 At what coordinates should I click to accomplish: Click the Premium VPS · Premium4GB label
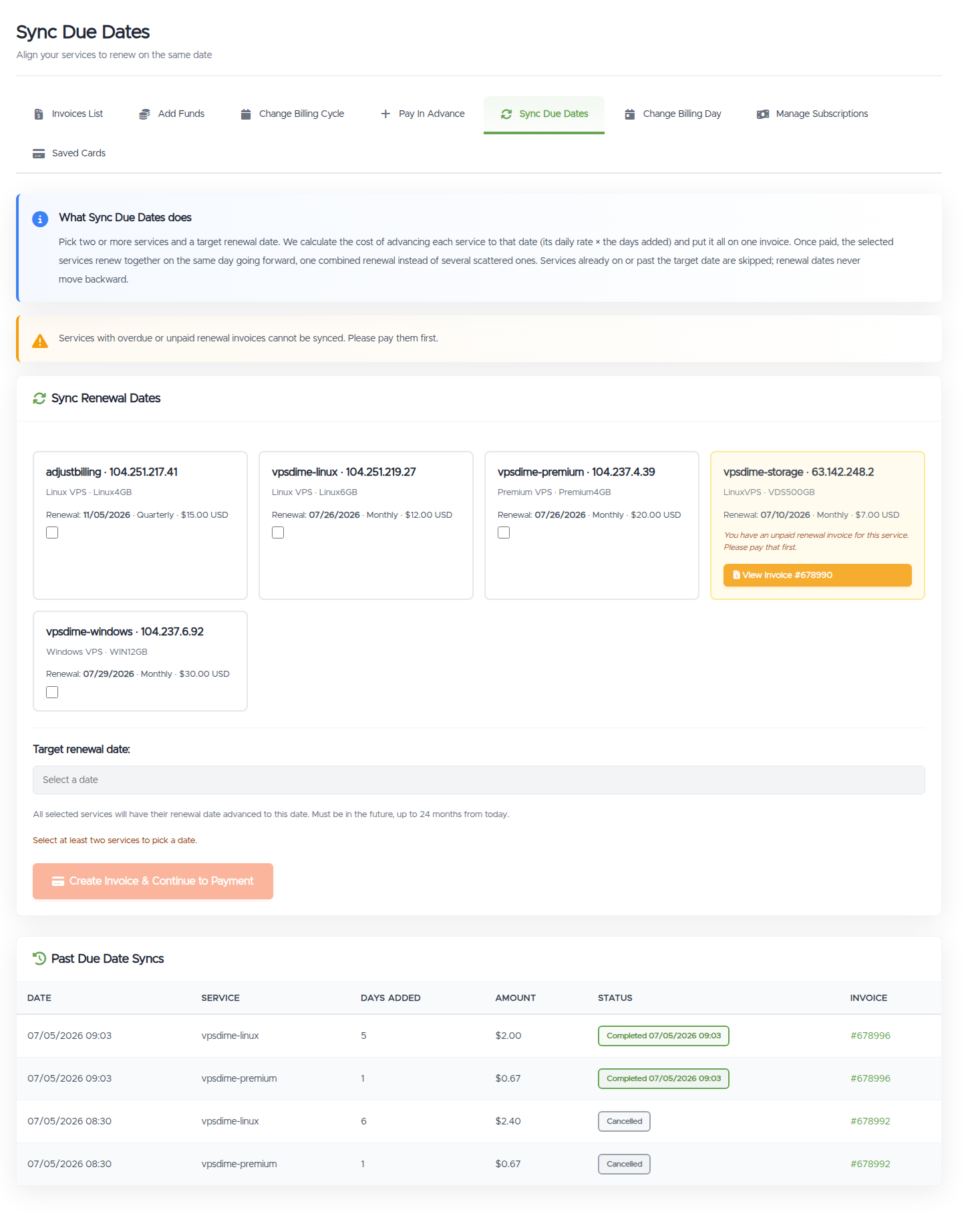click(x=554, y=492)
